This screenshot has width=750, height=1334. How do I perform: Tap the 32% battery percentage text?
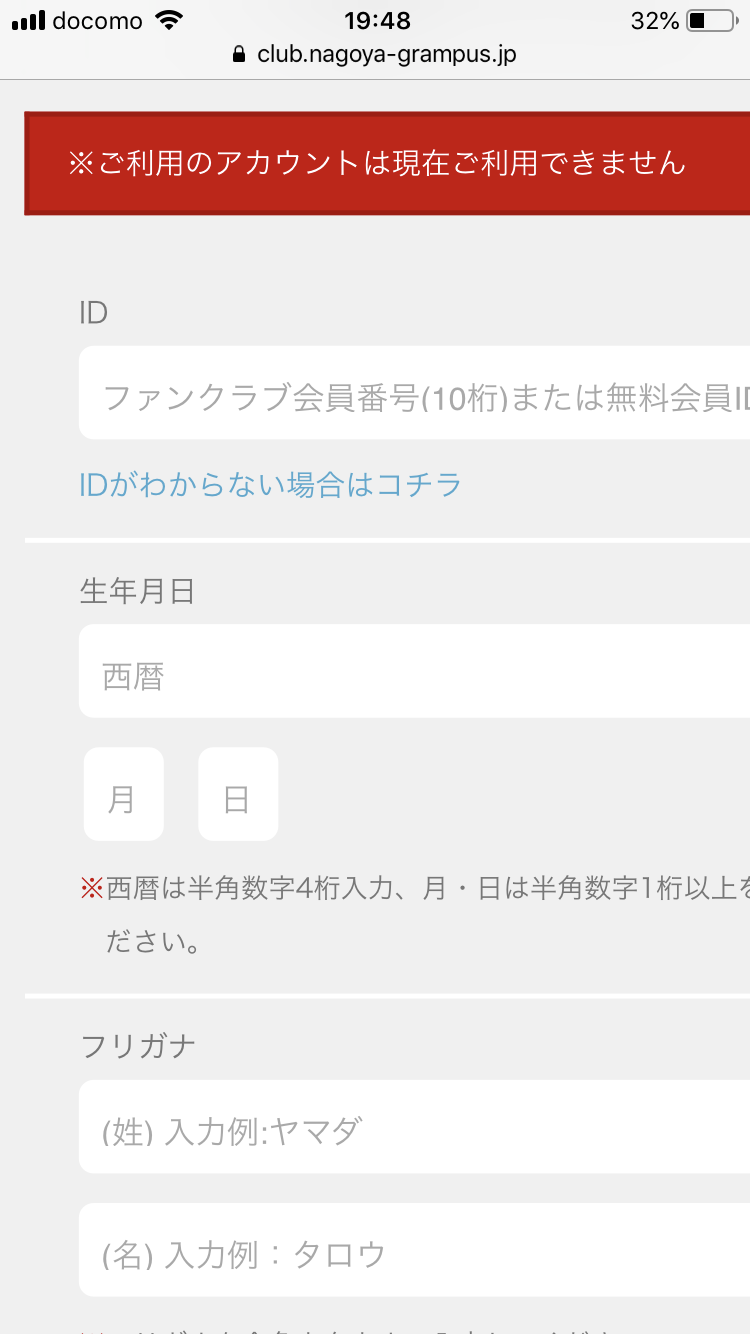(x=655, y=21)
